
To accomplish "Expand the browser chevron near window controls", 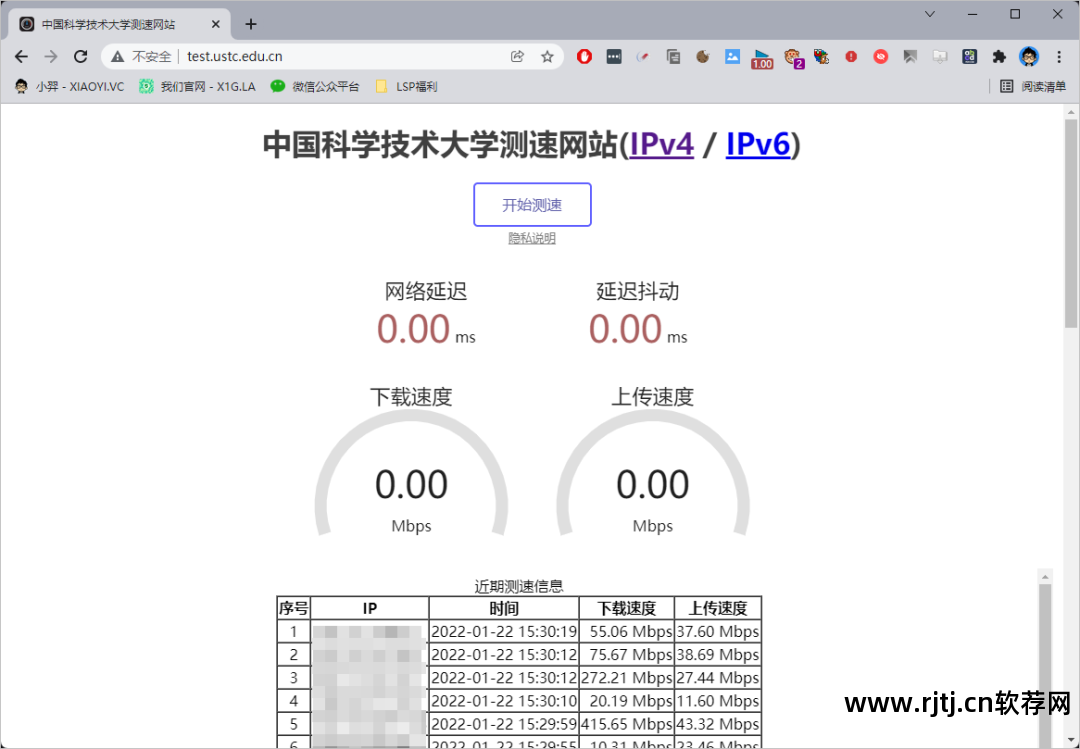I will (929, 14).
